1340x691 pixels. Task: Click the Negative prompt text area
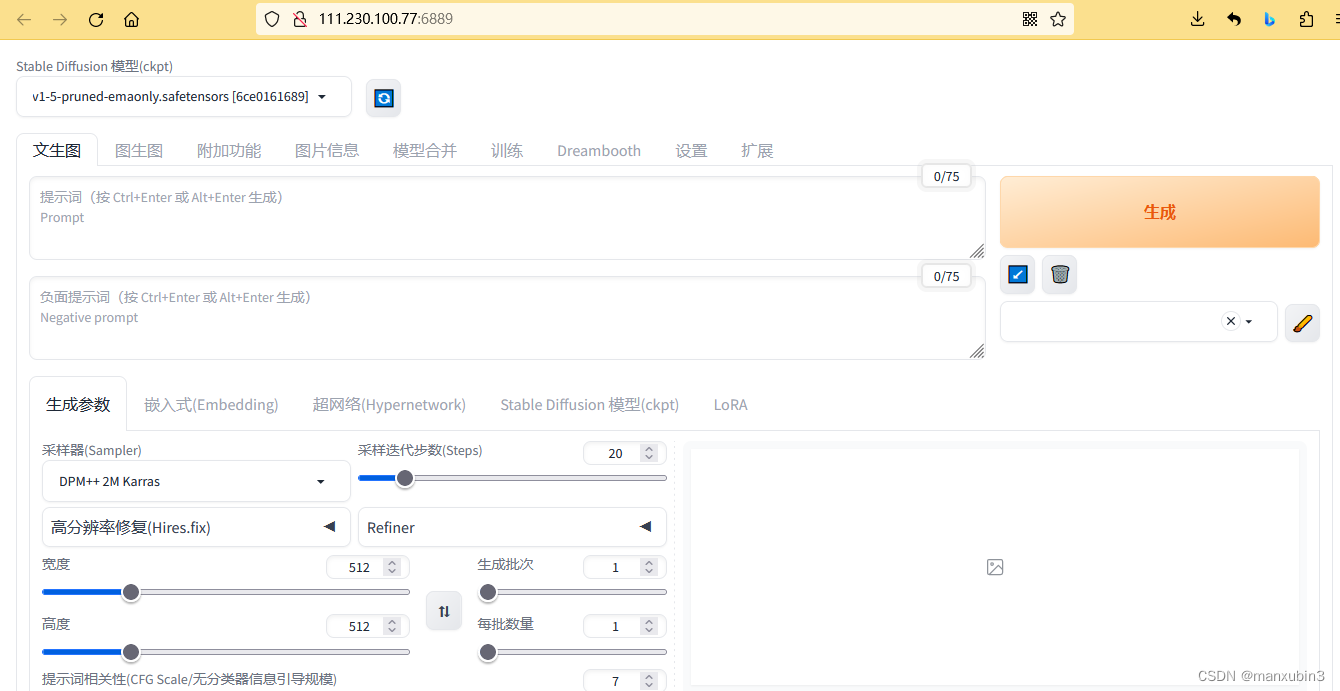507,318
